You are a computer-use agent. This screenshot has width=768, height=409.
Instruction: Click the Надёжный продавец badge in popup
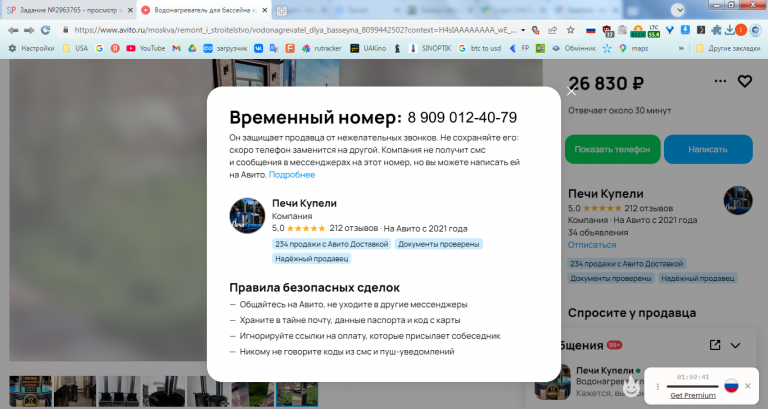312,259
